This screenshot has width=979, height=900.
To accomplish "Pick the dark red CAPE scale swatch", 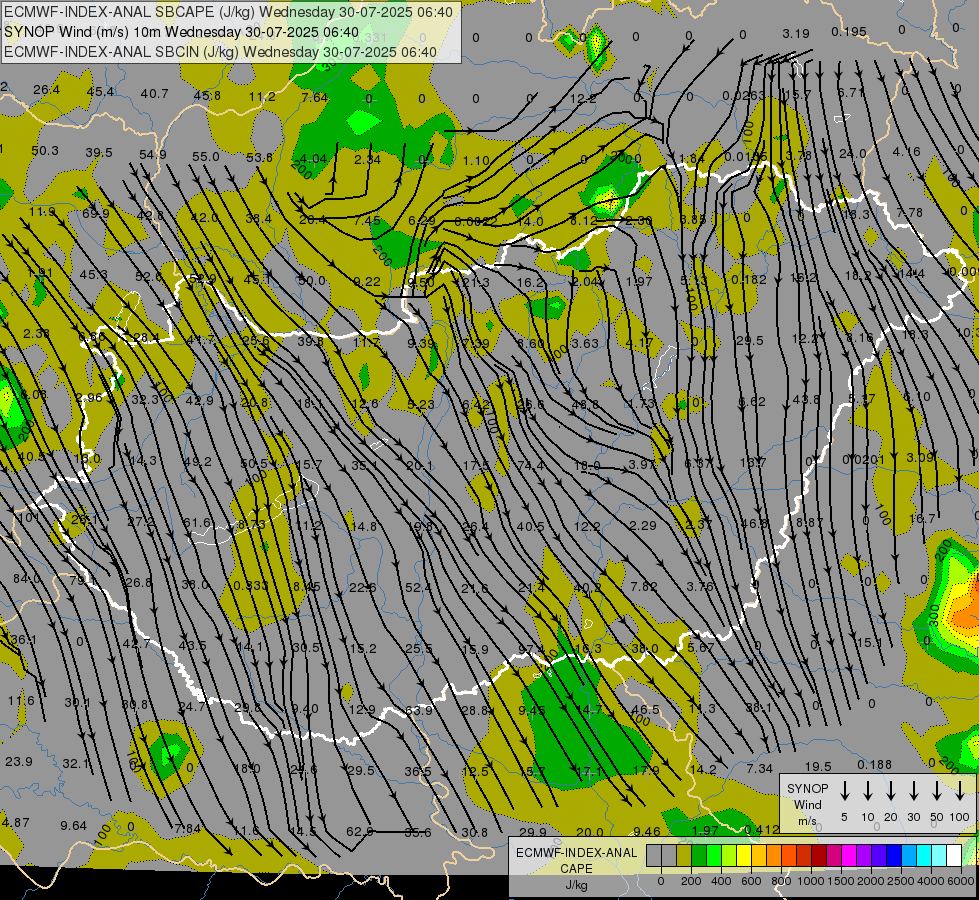I will point(819,855).
